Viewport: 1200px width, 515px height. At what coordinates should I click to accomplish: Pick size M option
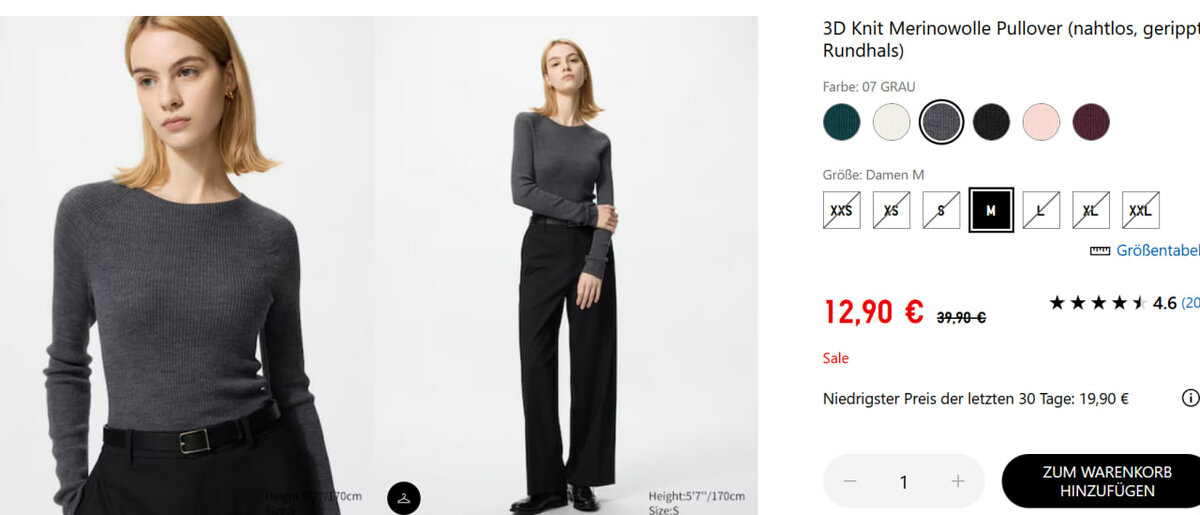coord(991,210)
